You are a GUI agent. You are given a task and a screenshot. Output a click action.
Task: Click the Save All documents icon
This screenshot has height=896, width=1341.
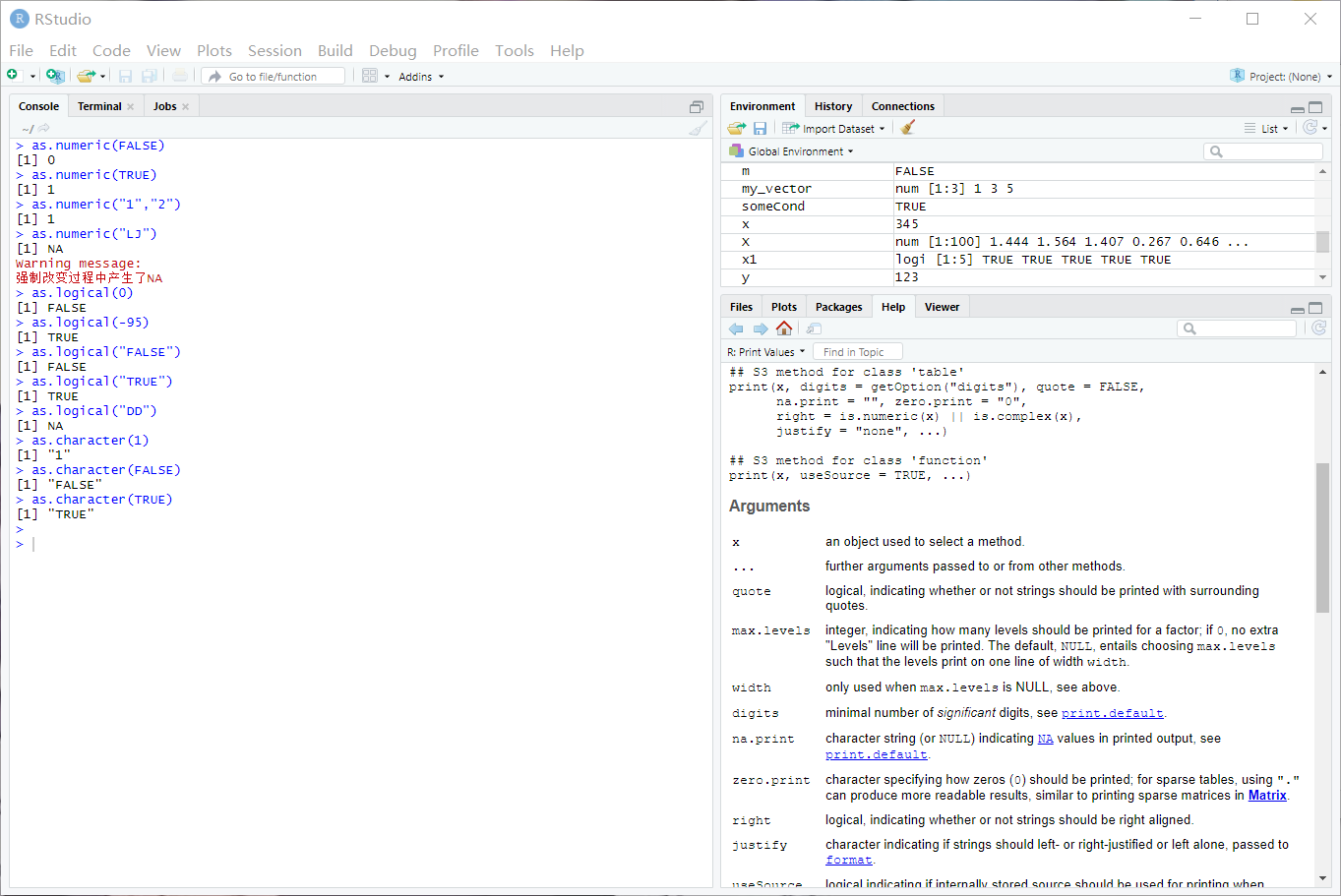[150, 76]
